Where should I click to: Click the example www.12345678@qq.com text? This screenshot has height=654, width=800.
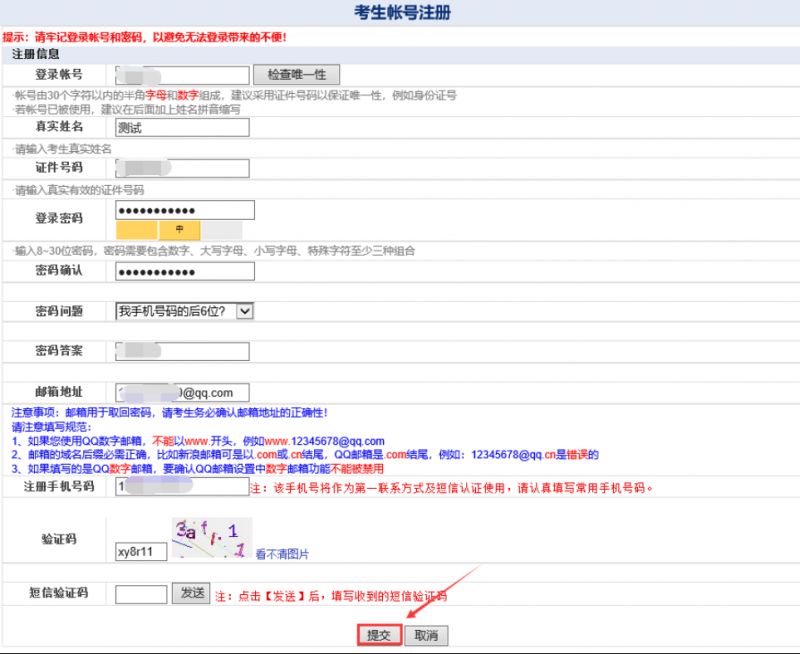[x=324, y=441]
